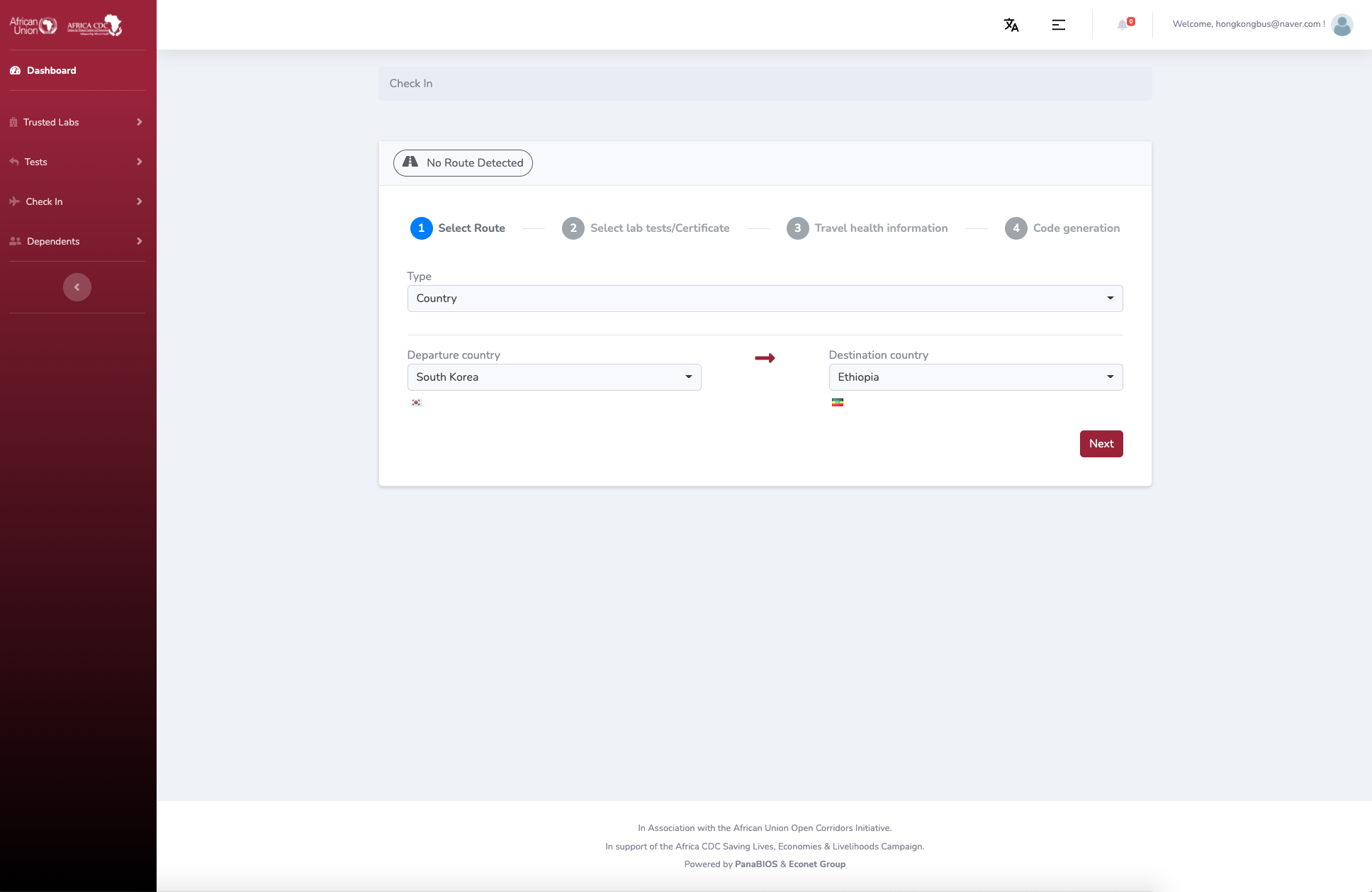Click the language translate icon
The height and width of the screenshot is (892, 1372).
1011,25
